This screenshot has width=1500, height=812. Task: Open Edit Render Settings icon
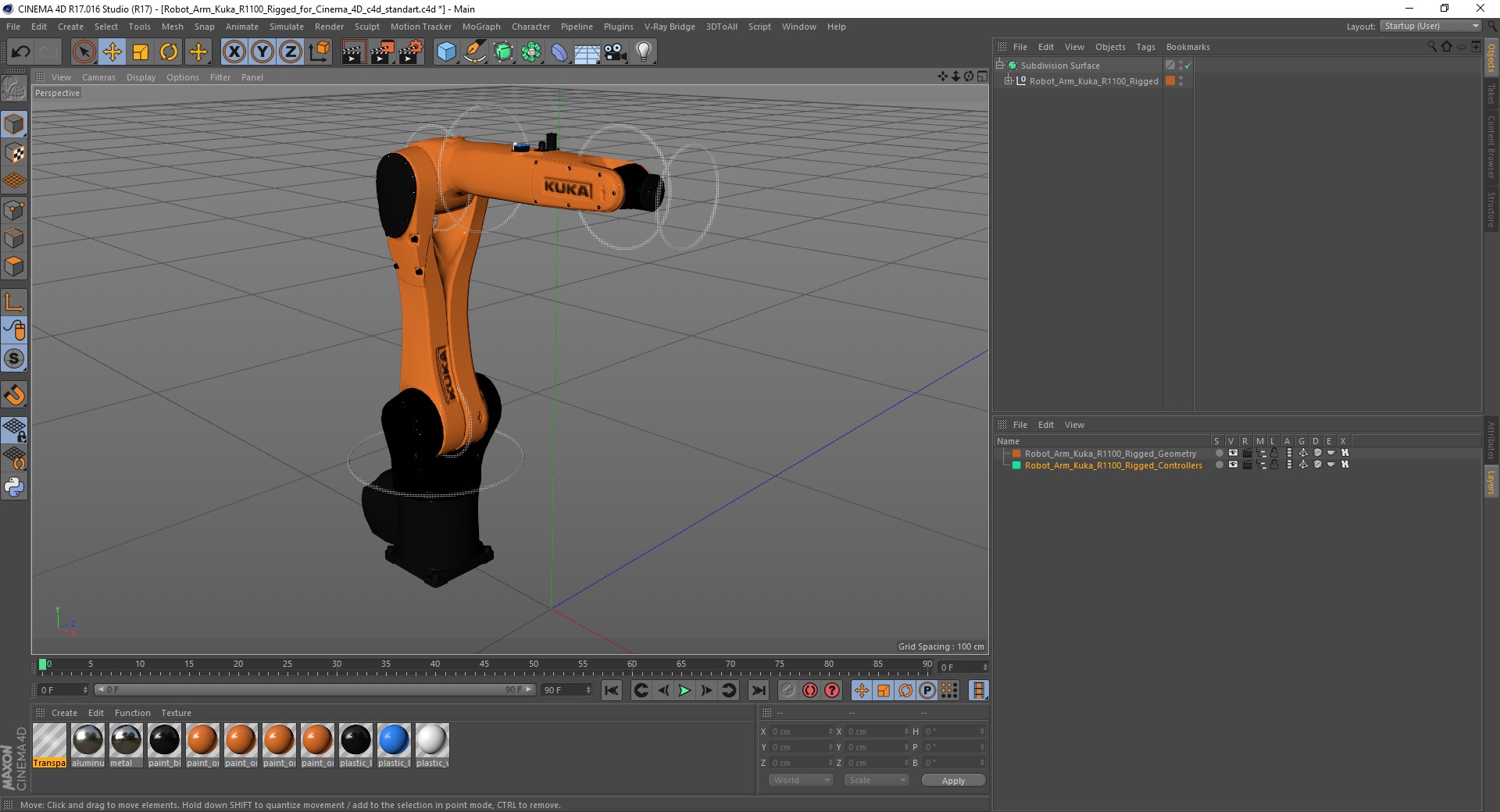pos(410,52)
